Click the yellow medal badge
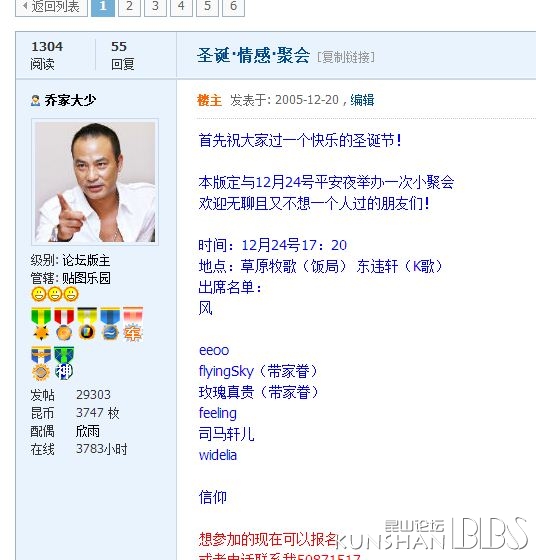This screenshot has height=560, width=536. [x=87, y=324]
